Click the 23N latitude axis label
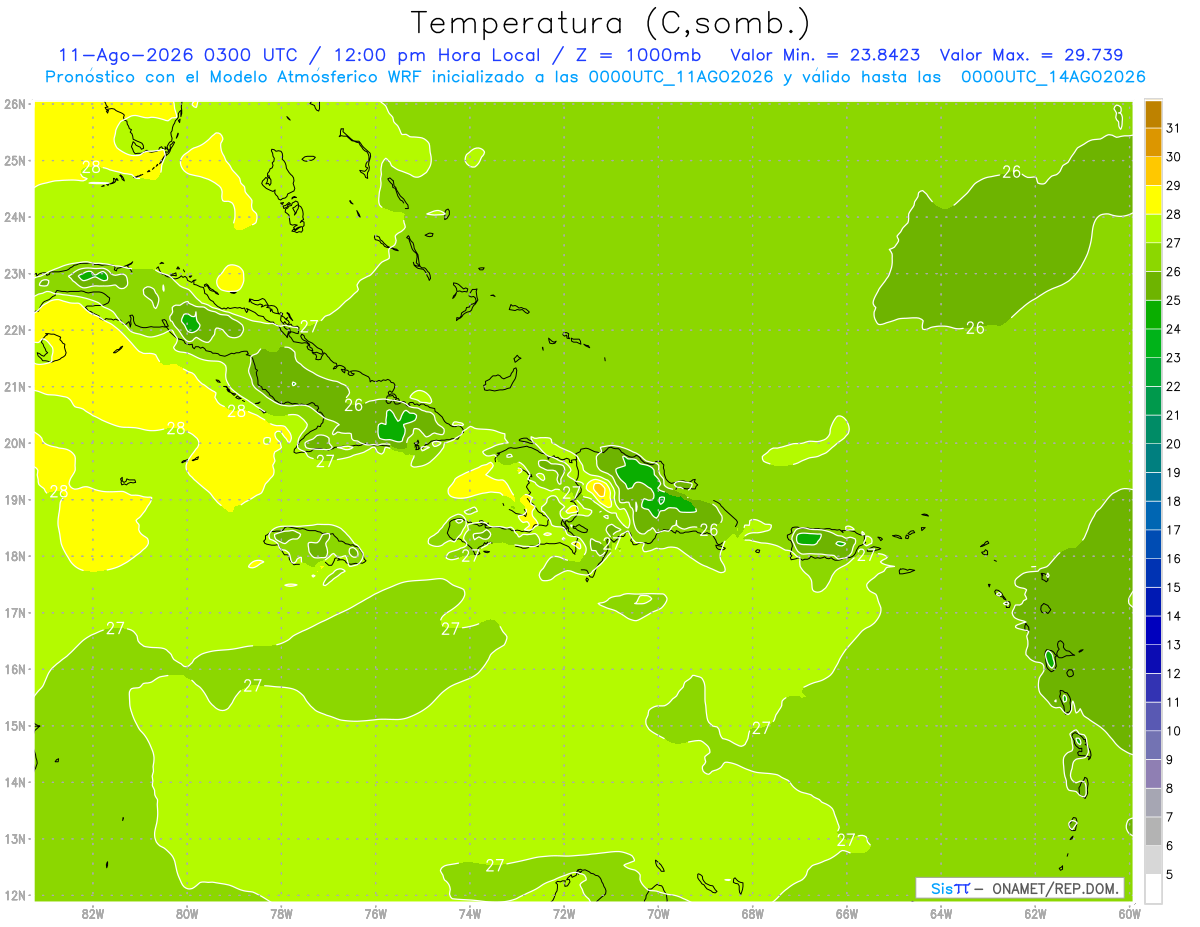The height and width of the screenshot is (927, 1200). coord(15,273)
